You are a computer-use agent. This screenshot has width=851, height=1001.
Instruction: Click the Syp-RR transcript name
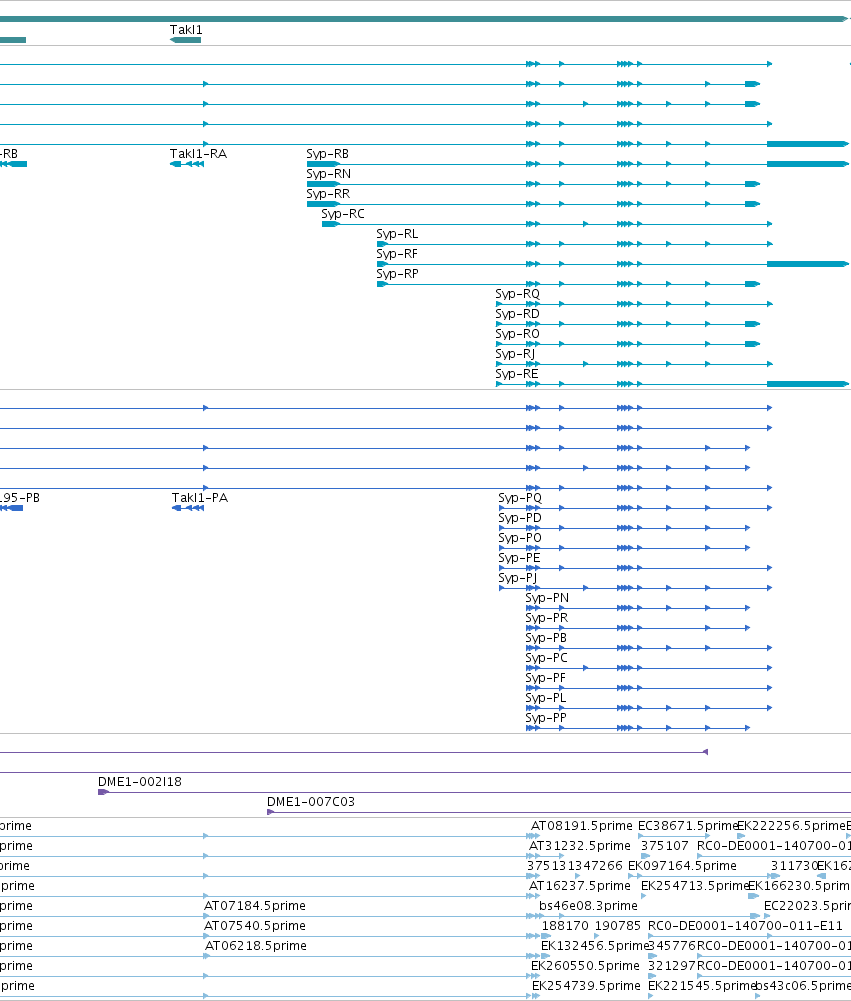328,193
